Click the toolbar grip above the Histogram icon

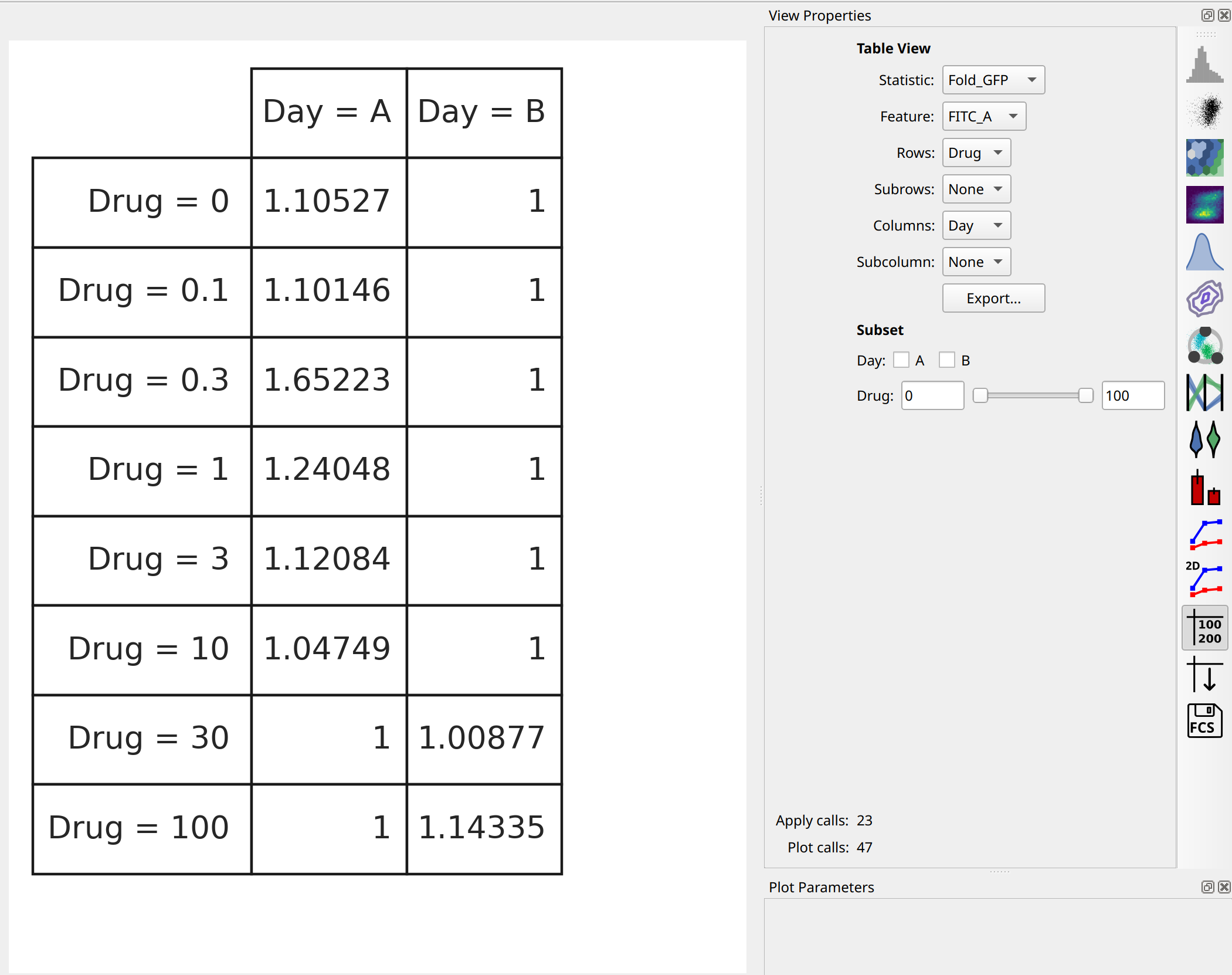[1206, 35]
